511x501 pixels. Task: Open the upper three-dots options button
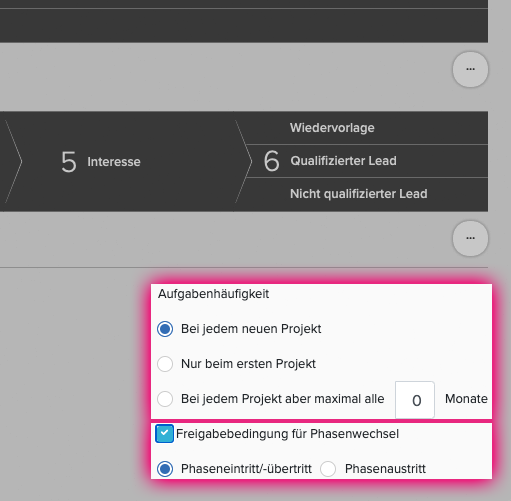[470, 69]
